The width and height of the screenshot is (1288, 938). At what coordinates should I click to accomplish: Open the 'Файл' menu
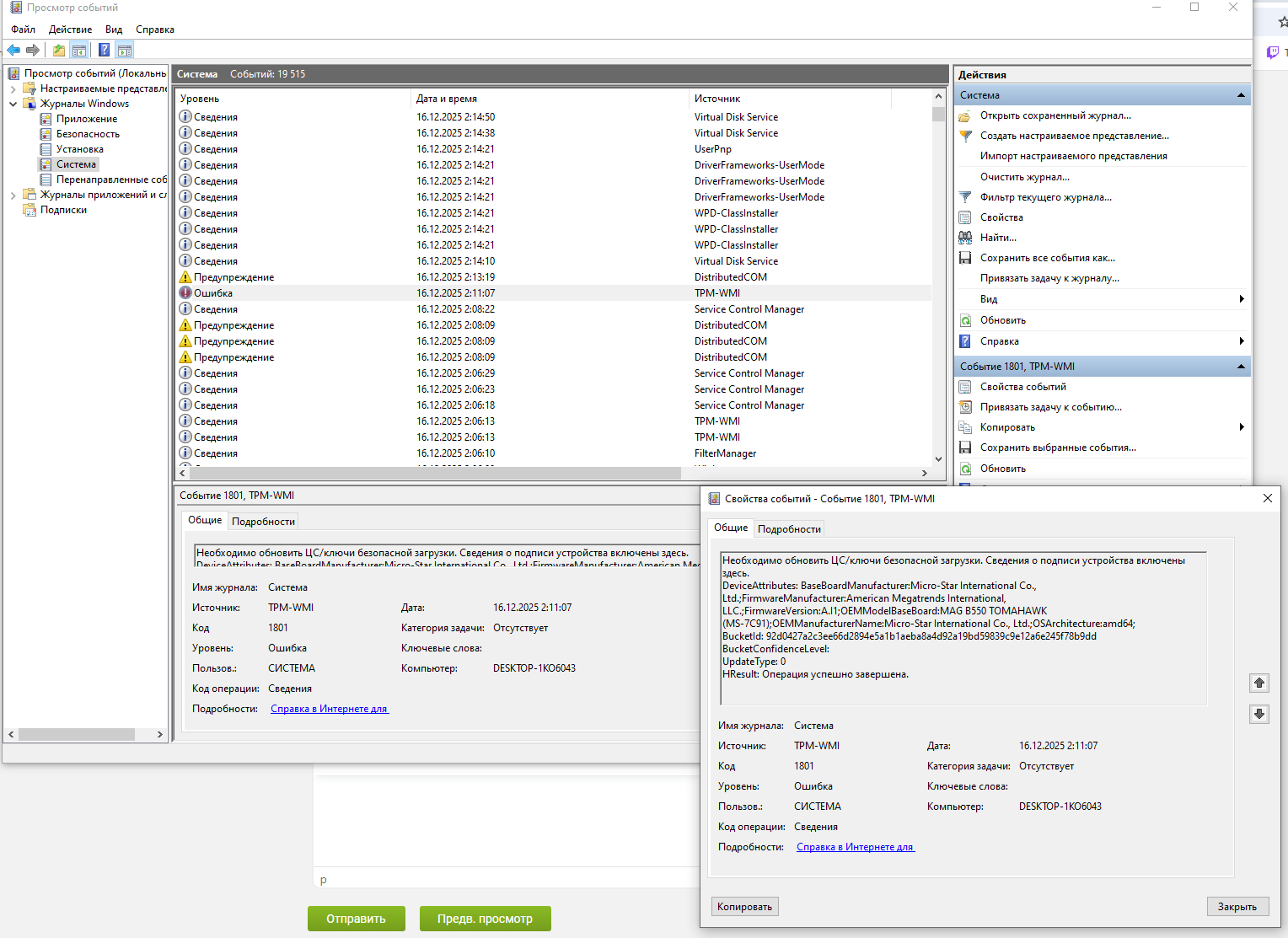tap(24, 29)
